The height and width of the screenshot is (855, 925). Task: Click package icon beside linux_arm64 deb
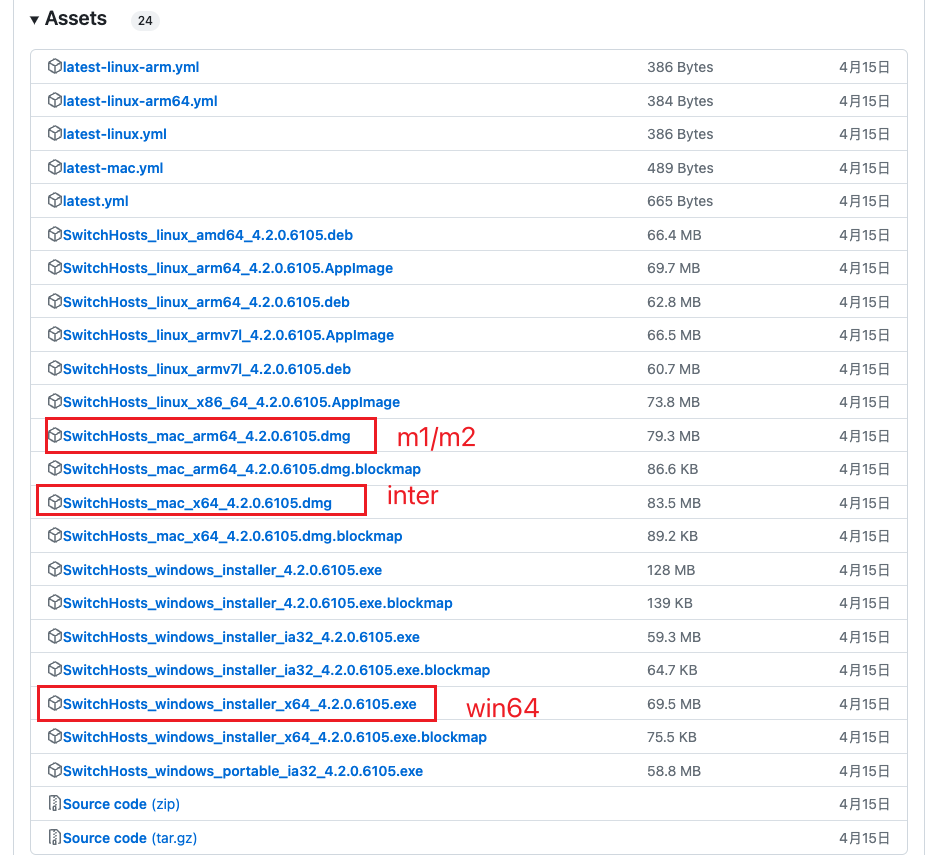54,301
